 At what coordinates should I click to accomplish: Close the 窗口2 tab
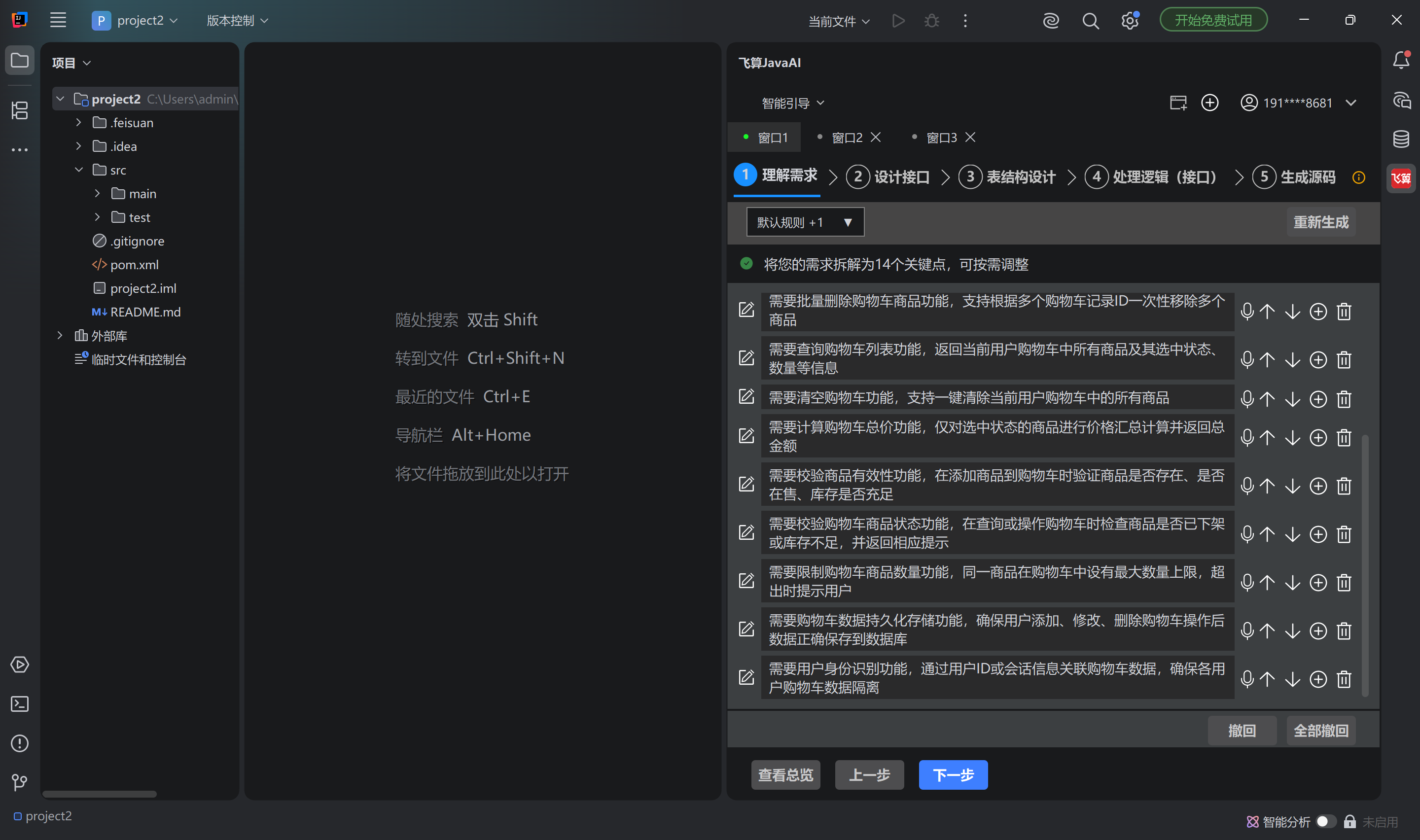[876, 138]
